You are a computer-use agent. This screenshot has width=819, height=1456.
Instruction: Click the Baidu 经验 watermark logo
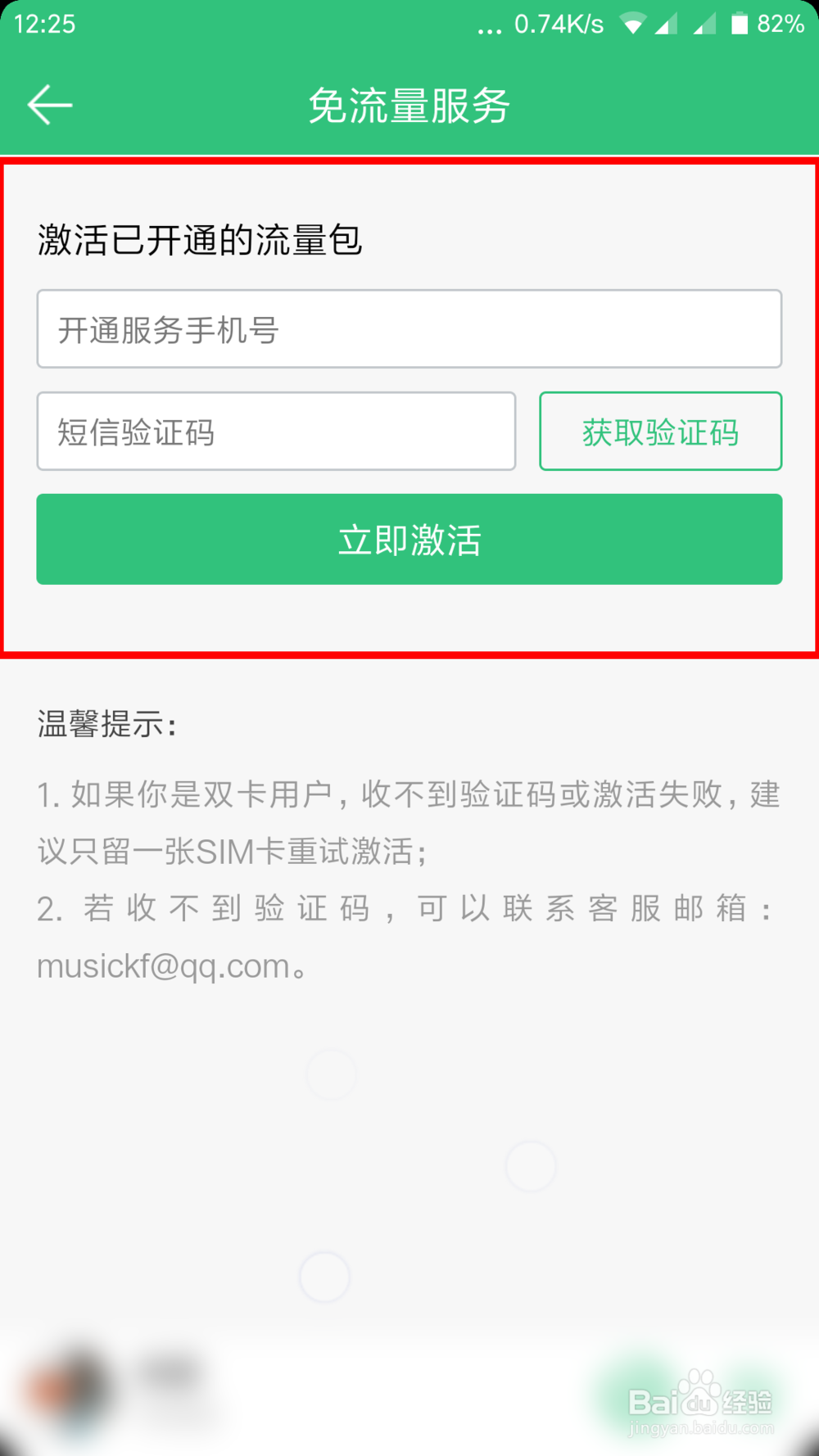[700, 1402]
